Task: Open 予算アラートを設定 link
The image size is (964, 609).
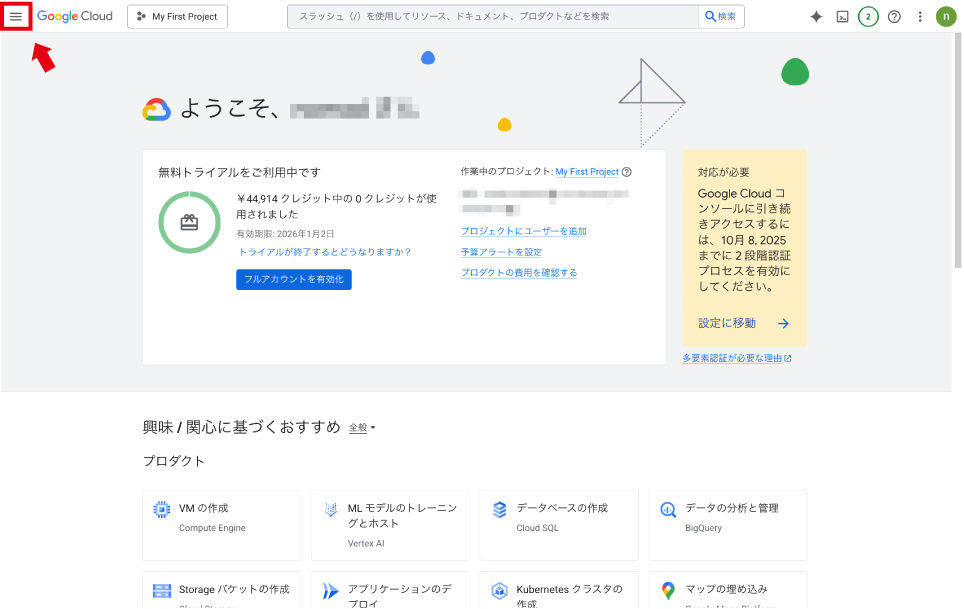Action: pos(501,252)
